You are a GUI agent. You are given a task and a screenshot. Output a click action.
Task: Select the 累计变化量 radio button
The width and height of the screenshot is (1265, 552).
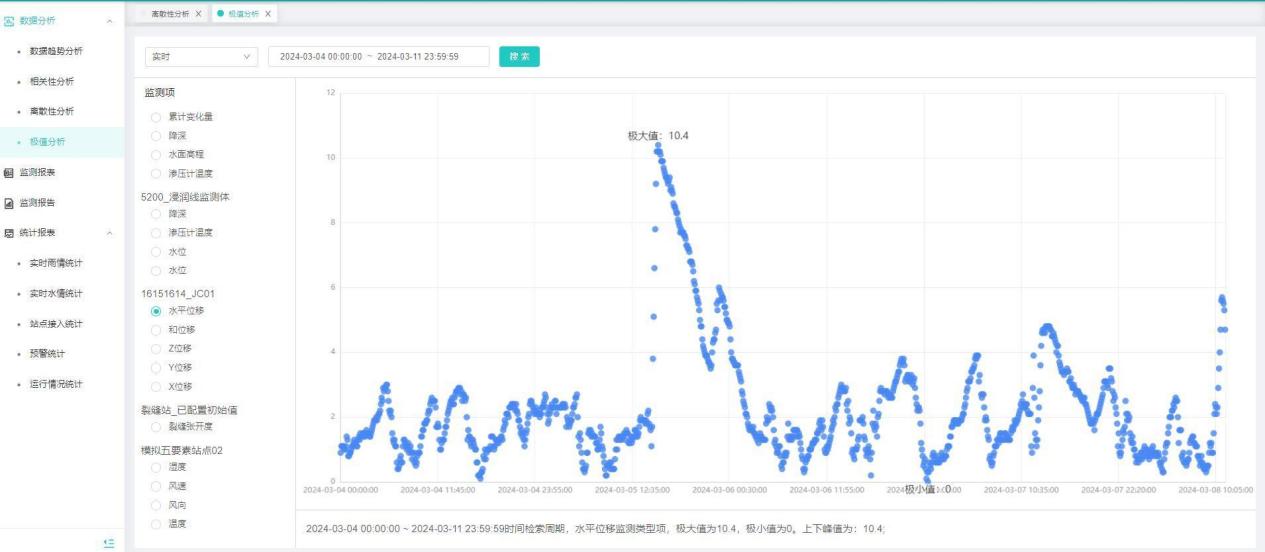pyautogui.click(x=156, y=117)
